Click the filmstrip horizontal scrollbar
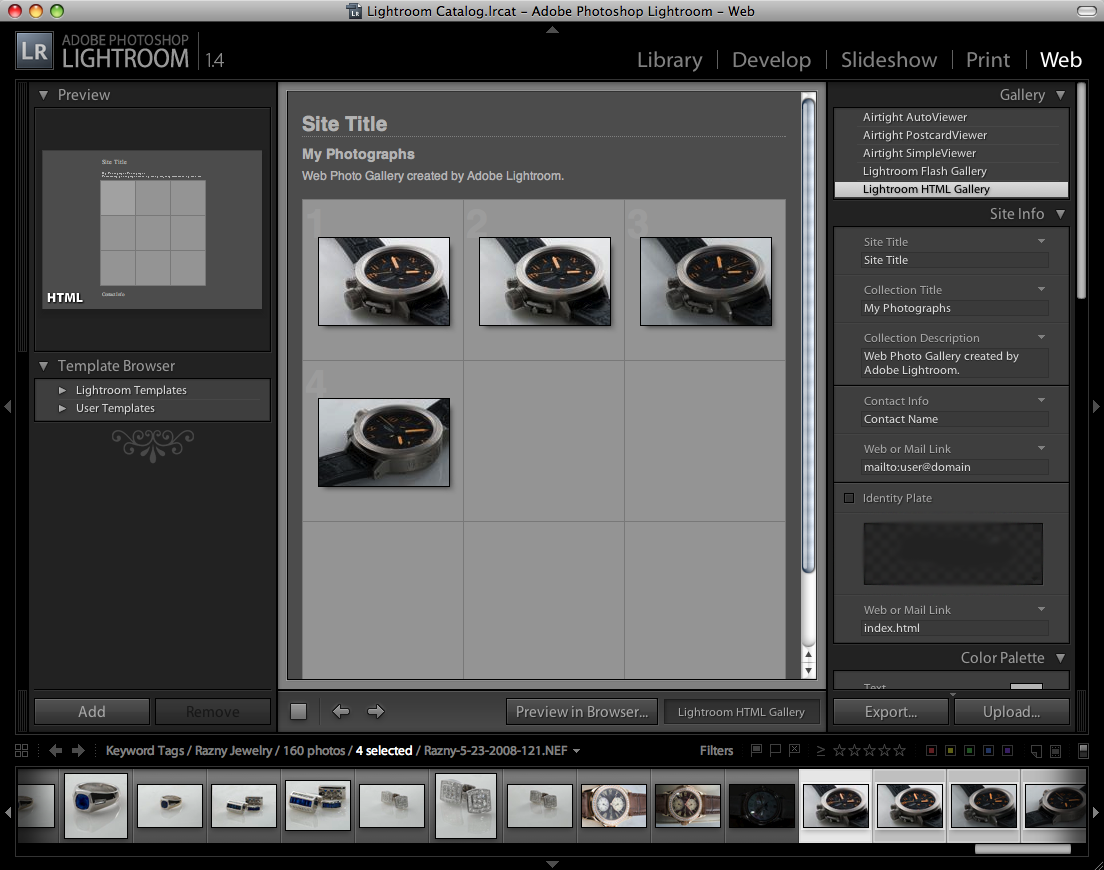The height and width of the screenshot is (870, 1104). click(x=1022, y=849)
